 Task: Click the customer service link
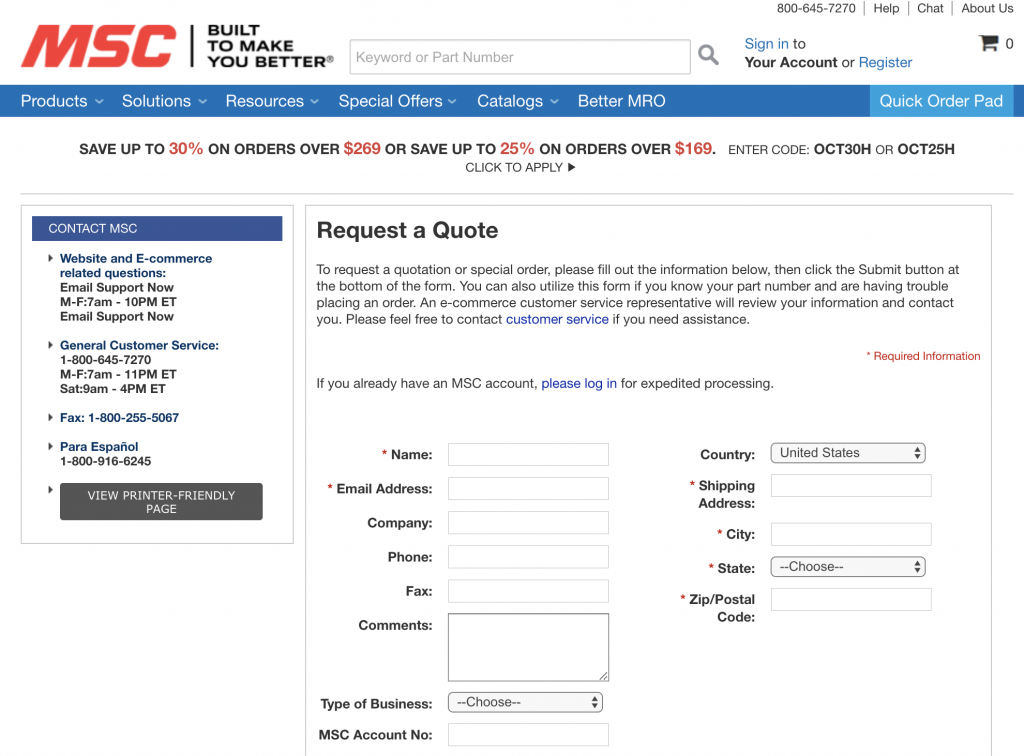[x=557, y=319]
